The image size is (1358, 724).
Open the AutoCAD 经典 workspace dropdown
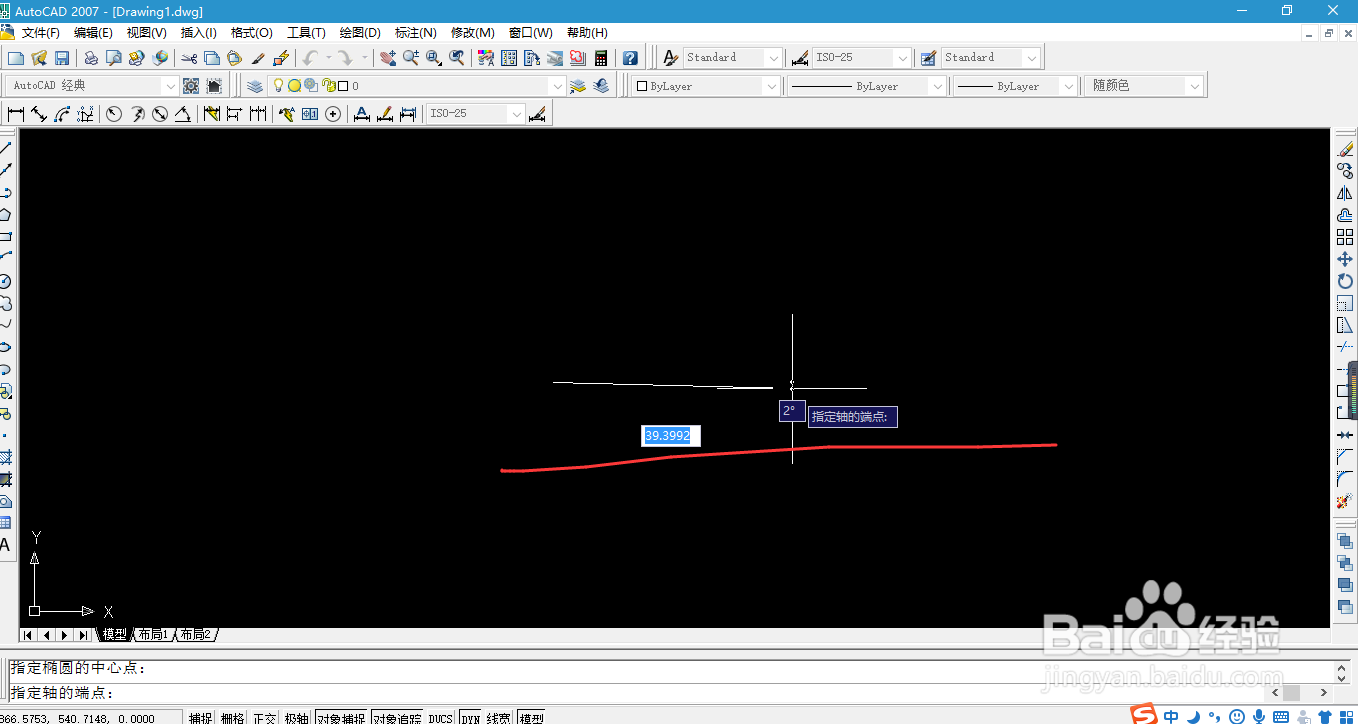coord(169,86)
